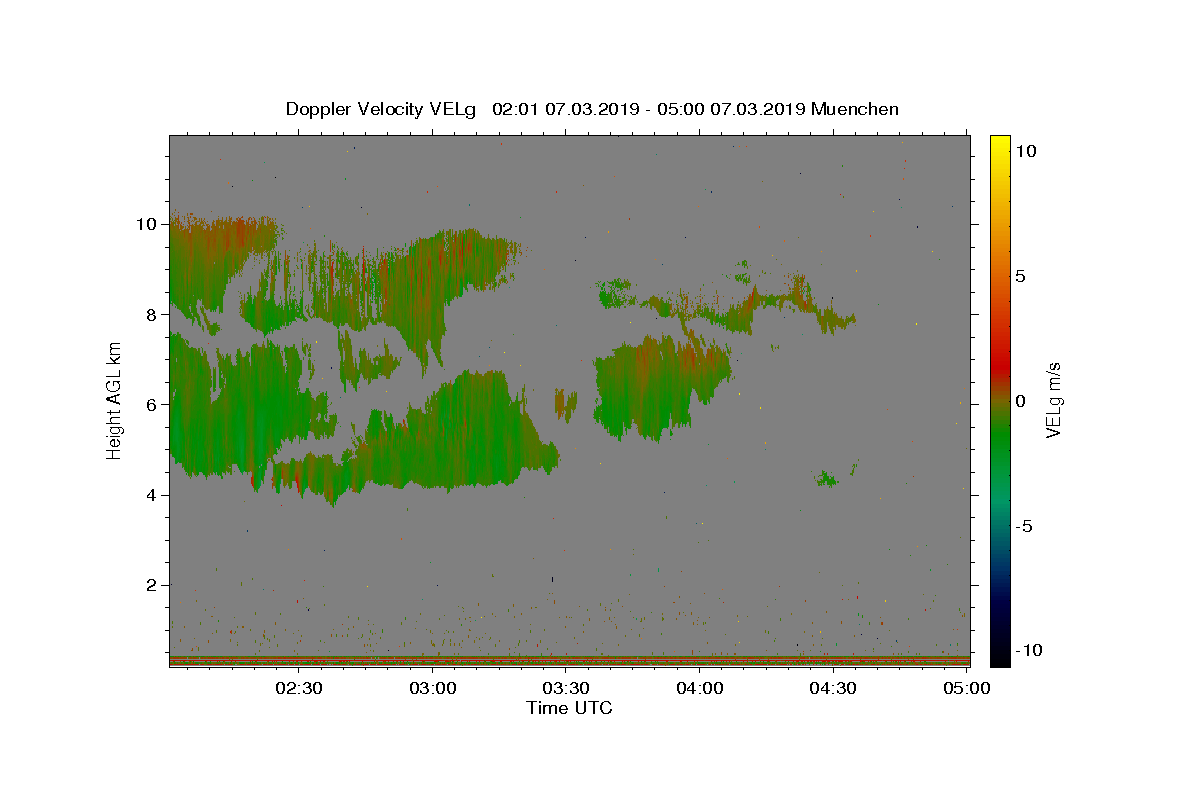Click the 'Muenchen' location text in title

coord(855,109)
